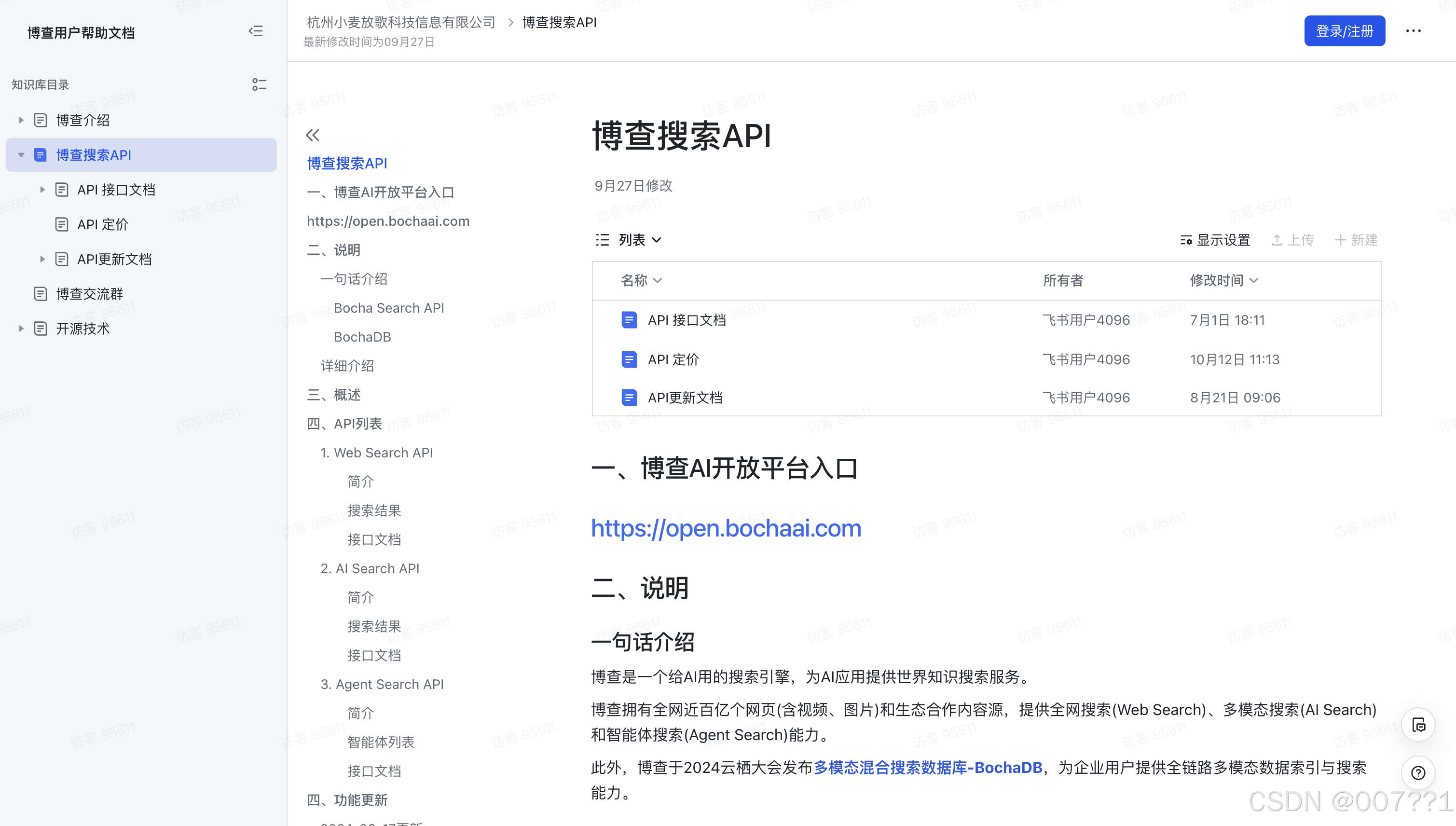Image resolution: width=1456 pixels, height=826 pixels.
Task: Open 显示设置 display settings
Action: click(x=1215, y=240)
